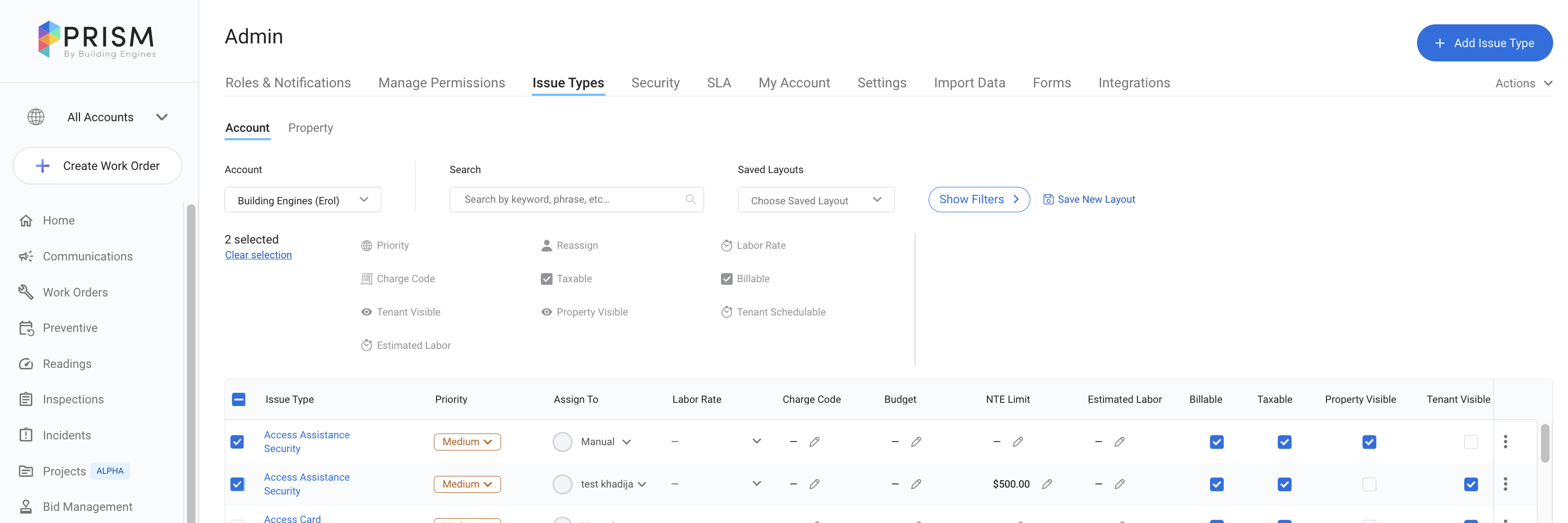Viewport: 1568px width, 523px height.
Task: Click the Tenant Visible eye bulk action
Action: 367,311
